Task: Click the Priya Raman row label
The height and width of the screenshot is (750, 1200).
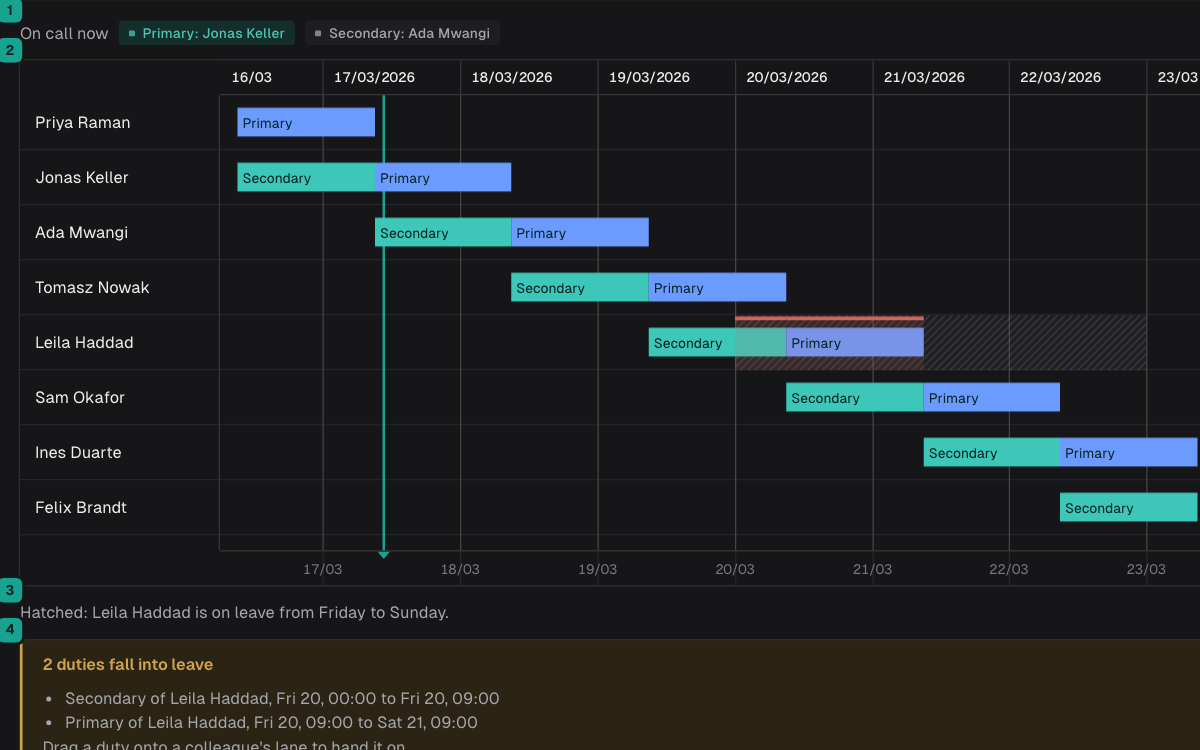Action: pyautogui.click(x=83, y=122)
